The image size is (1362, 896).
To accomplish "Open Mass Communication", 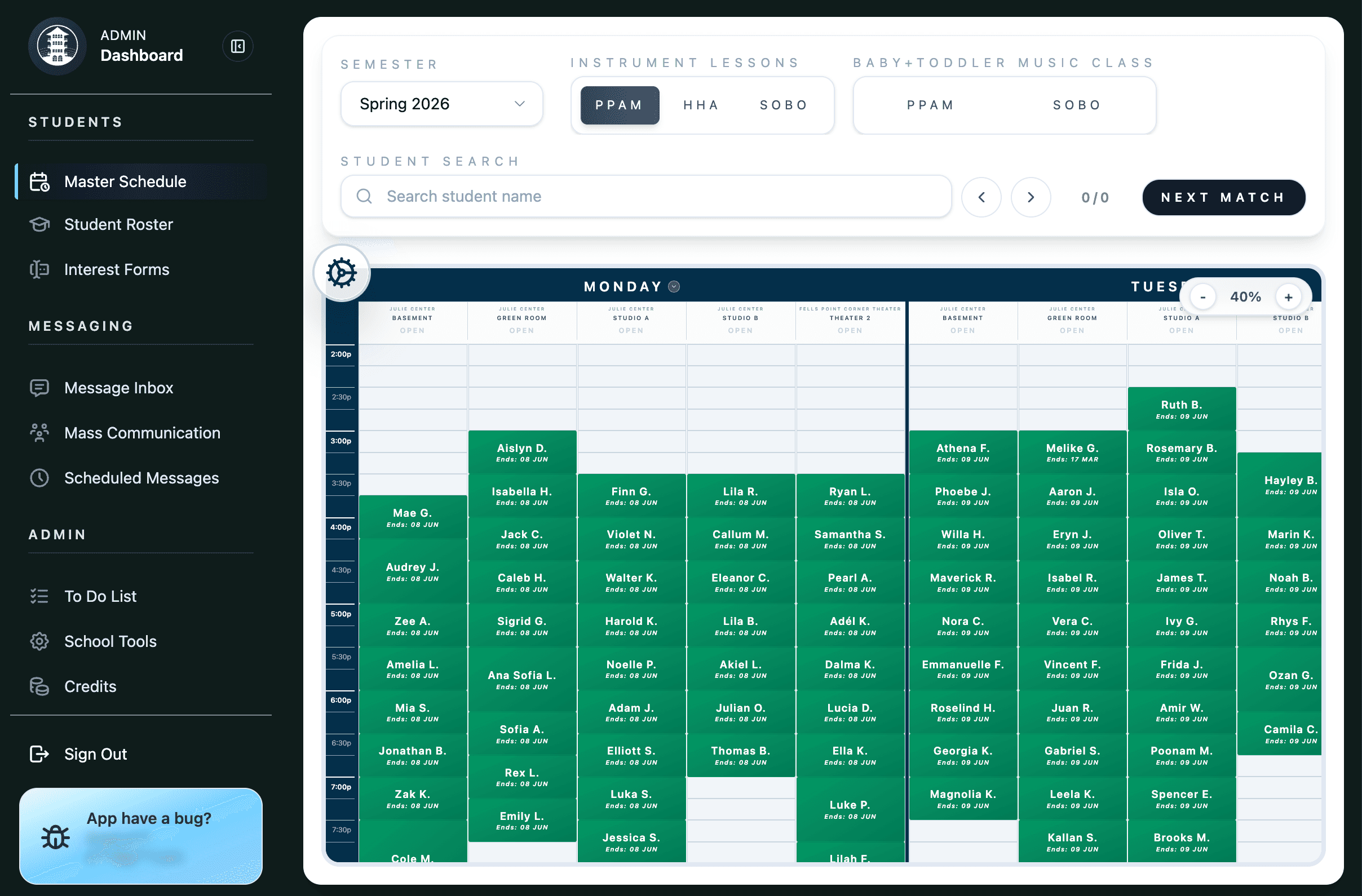I will tap(143, 433).
